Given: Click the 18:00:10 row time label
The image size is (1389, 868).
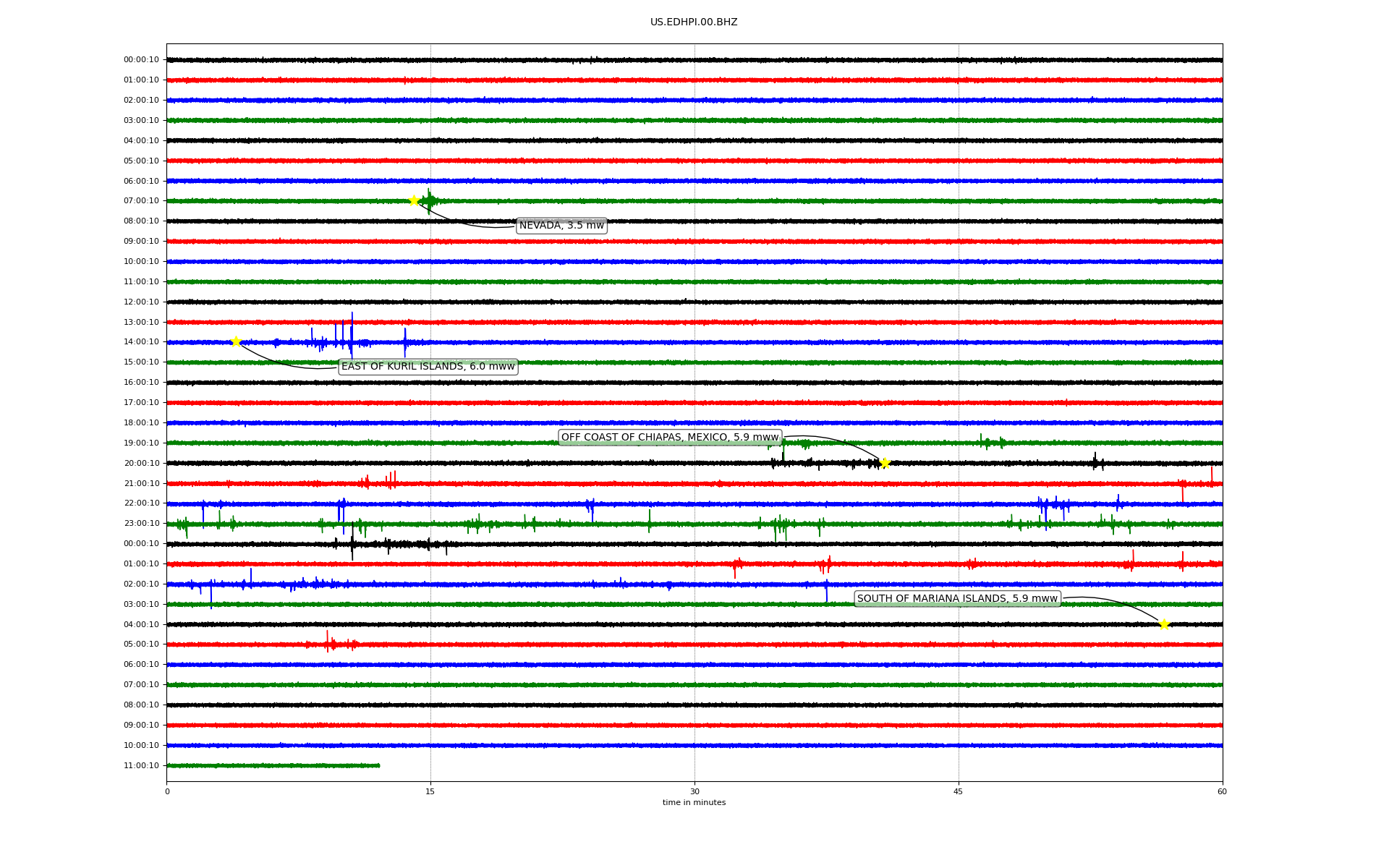Looking at the screenshot, I should coord(141,422).
